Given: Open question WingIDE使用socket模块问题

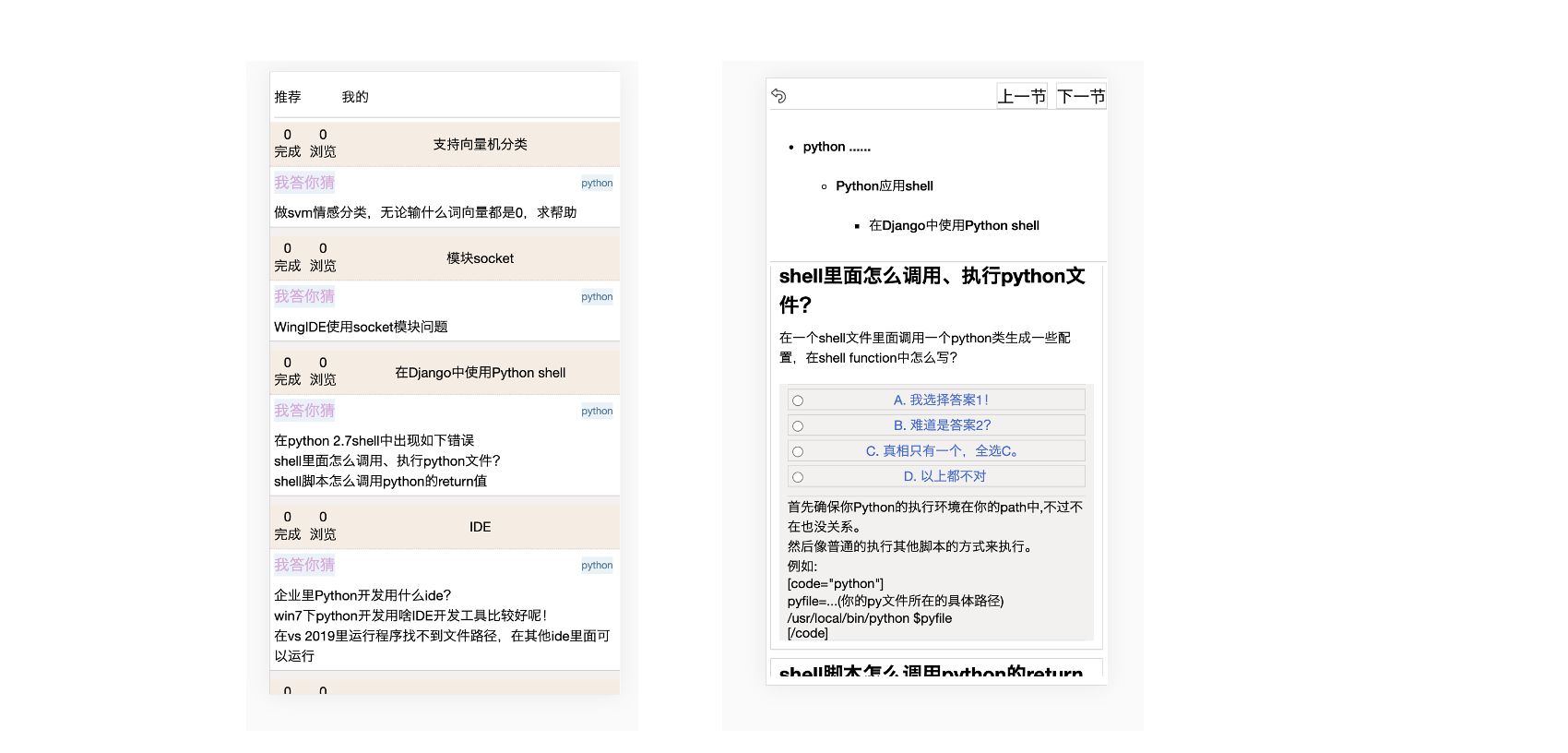Looking at the screenshot, I should point(361,327).
